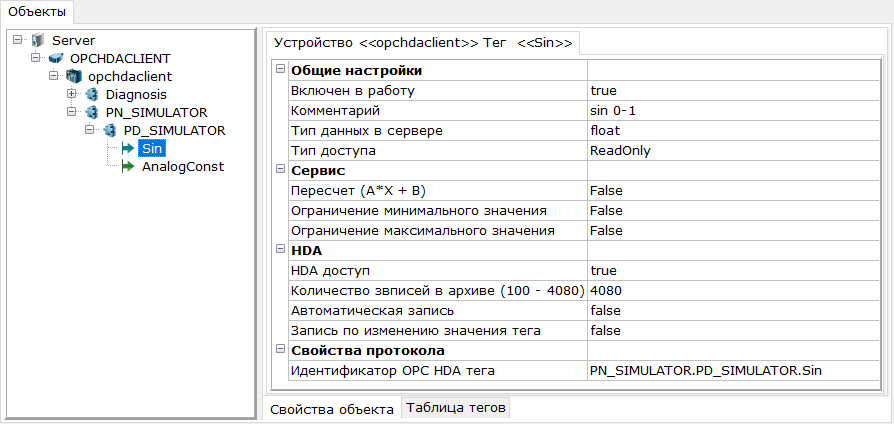Select the PN_SIMULATOR tree label
Viewport: 894px width, 424px height.
pos(157,112)
